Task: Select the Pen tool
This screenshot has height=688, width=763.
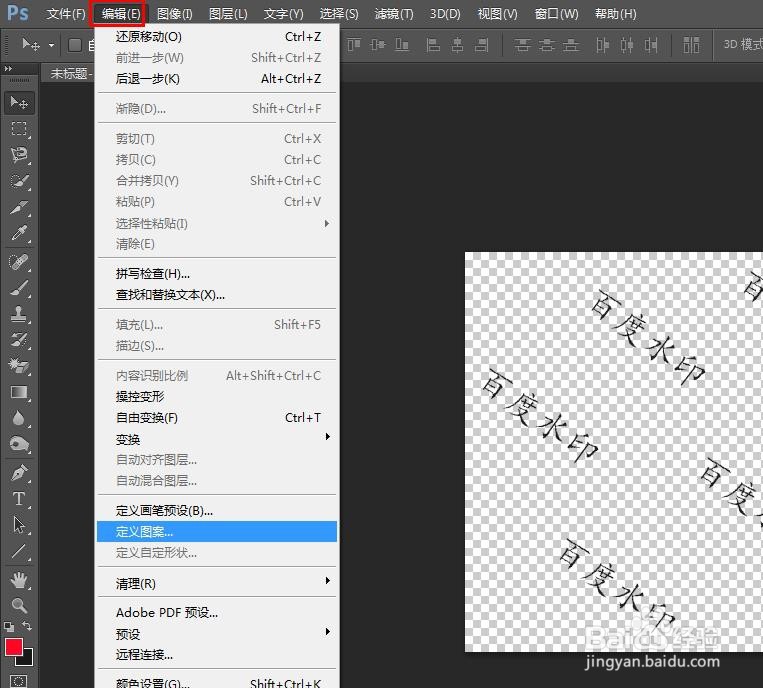Action: [x=19, y=472]
